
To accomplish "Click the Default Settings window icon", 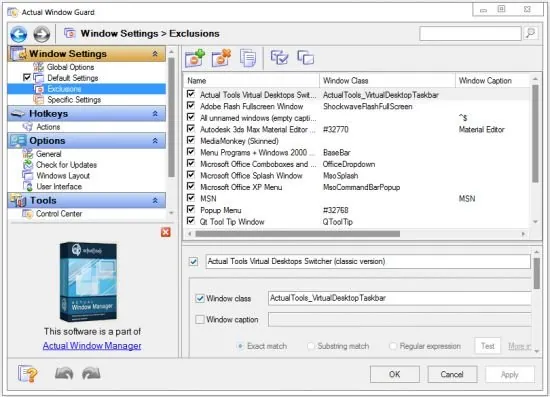I will click(38, 78).
